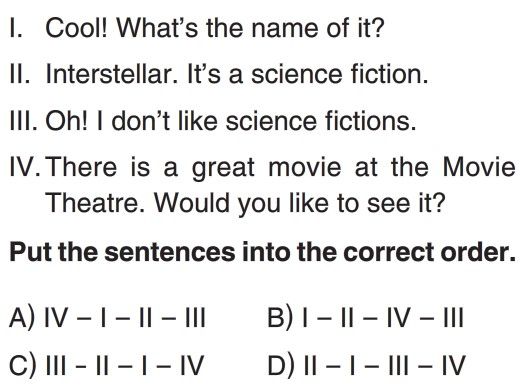Click the instruction 'Put the sentences into the correct order.'
Screen dimensions: 527x390
coord(262,252)
